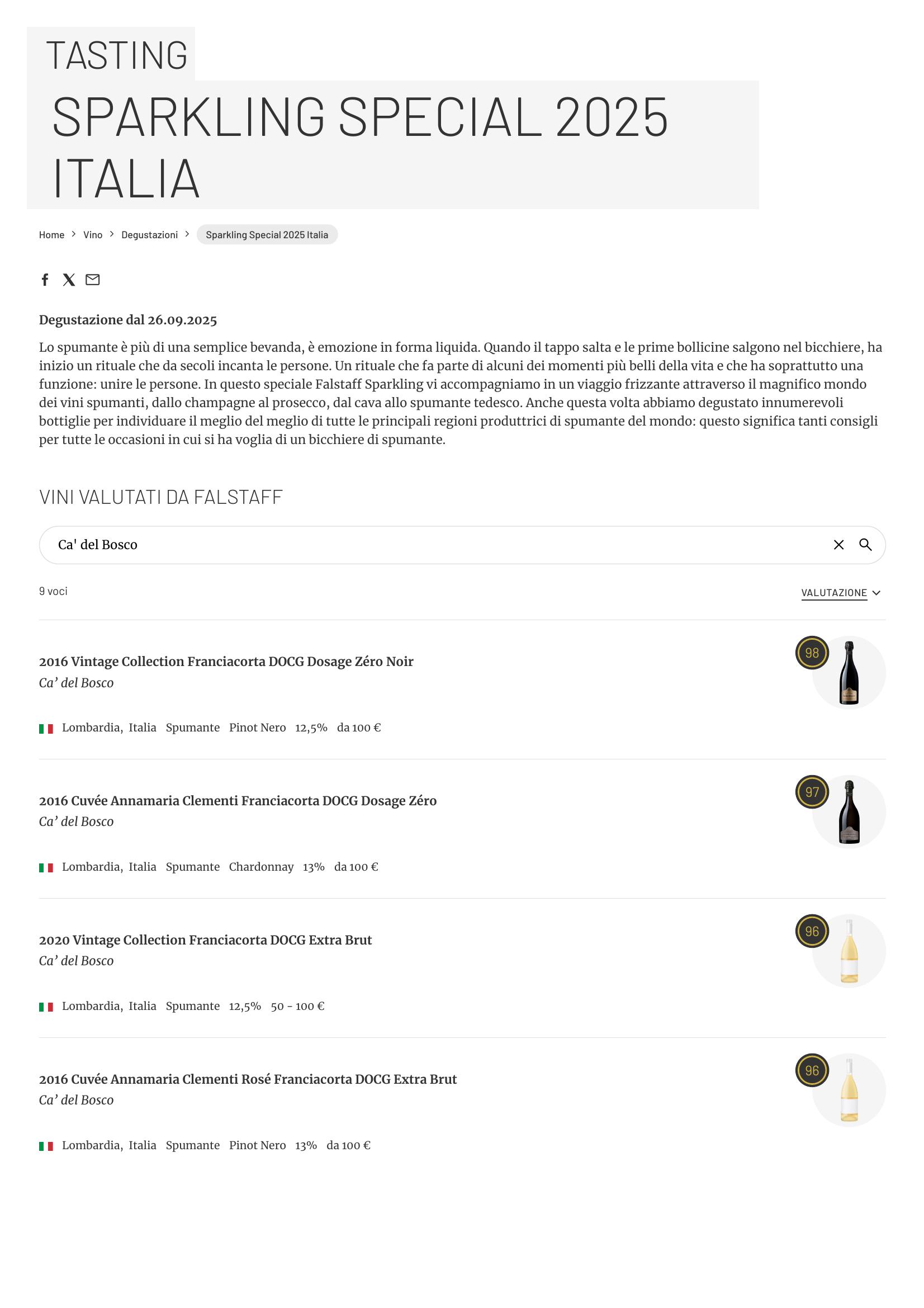924x1308 pixels.
Task: Open 2016 Vintage Collection Dosage Zéro Noir
Action: 226,662
